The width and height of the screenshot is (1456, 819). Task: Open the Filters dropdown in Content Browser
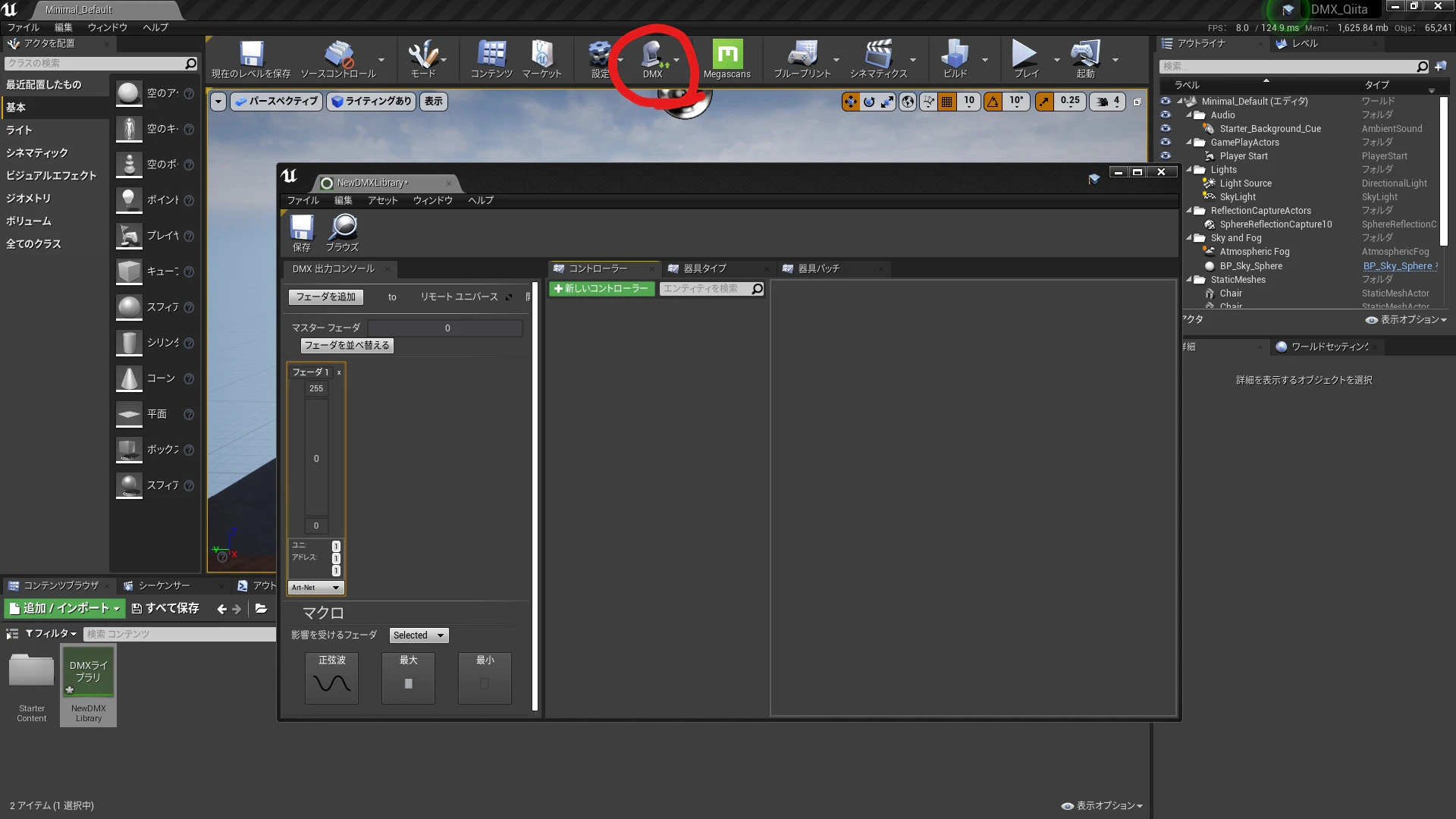(x=51, y=634)
